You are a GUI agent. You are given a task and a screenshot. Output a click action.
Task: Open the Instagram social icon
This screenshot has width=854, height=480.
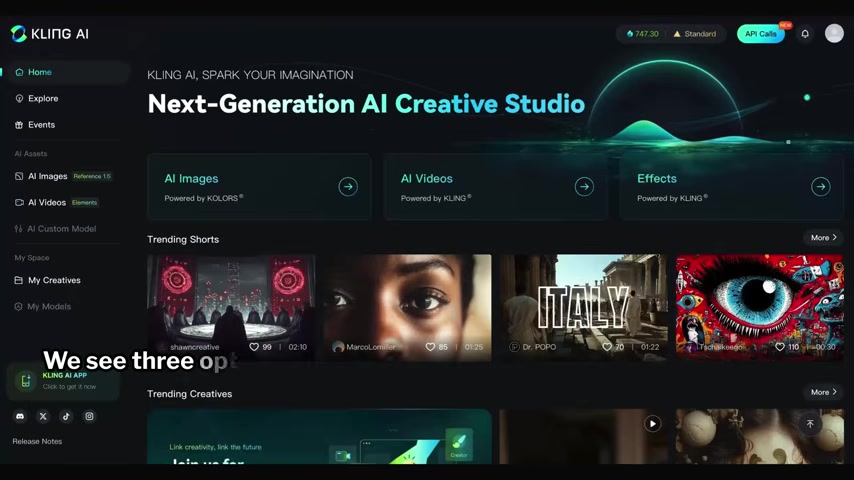click(89, 416)
